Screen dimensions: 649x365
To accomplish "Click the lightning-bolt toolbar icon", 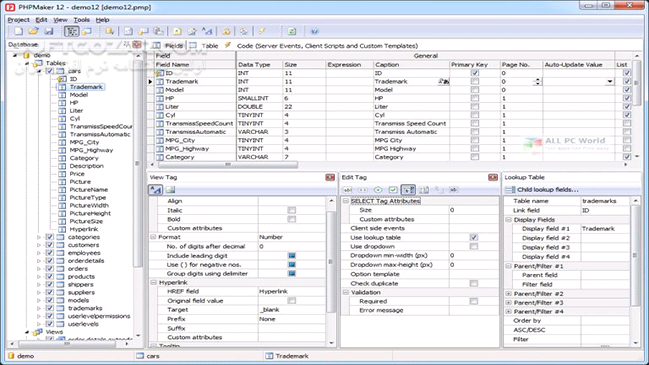I will coord(262,31).
